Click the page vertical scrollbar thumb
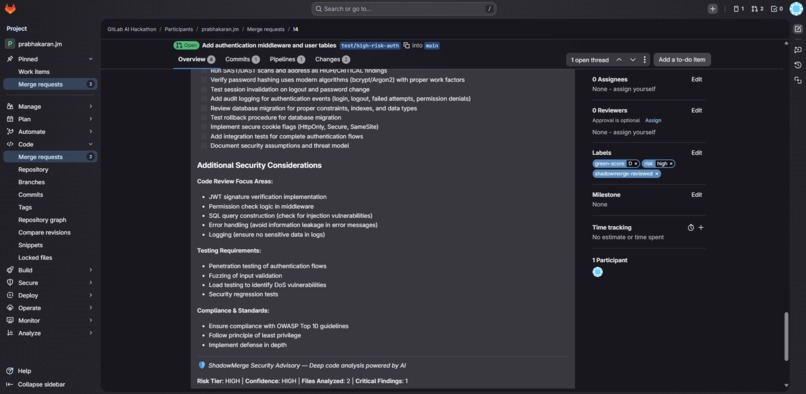 pos(786,336)
